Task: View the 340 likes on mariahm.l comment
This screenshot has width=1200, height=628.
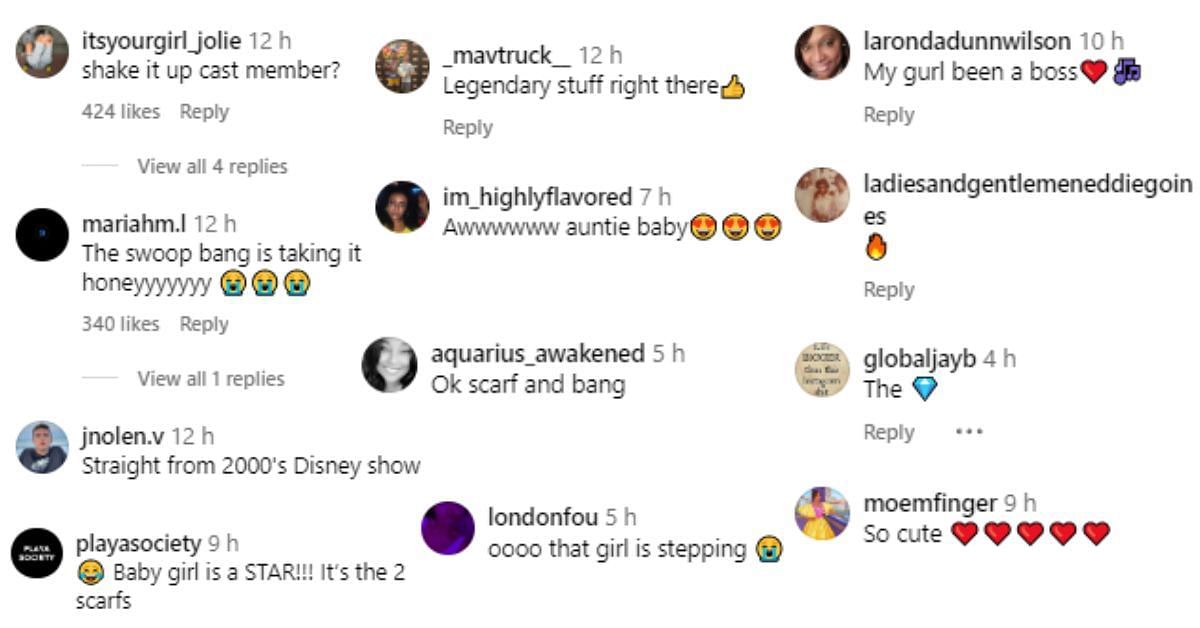Action: (x=120, y=324)
